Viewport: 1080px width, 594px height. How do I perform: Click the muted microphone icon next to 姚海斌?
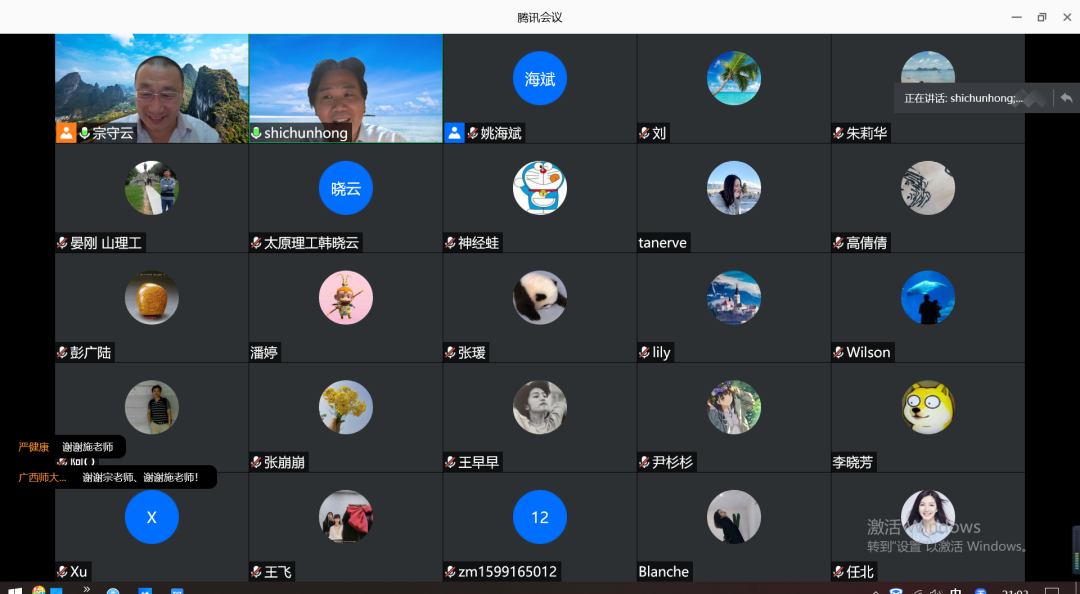point(472,133)
